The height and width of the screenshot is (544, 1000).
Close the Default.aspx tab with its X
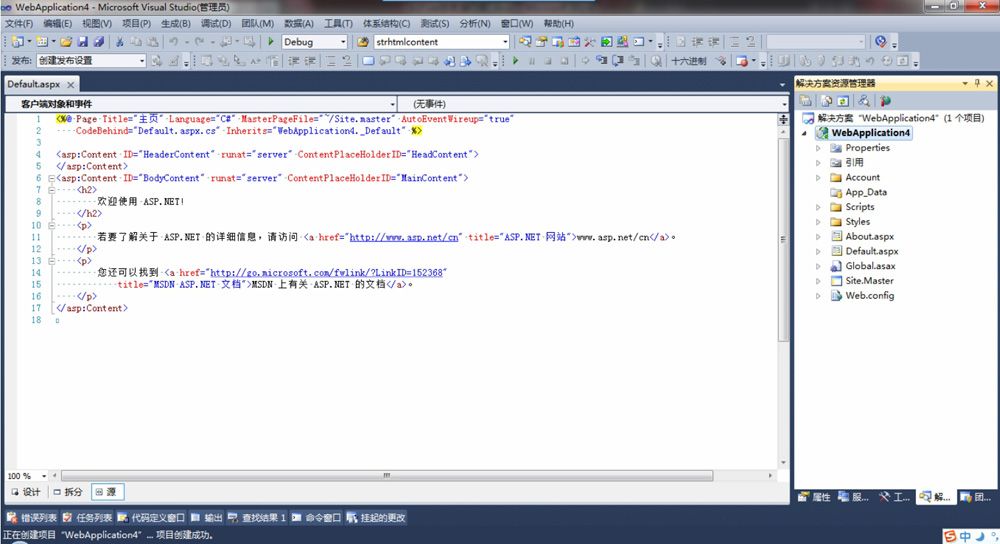tap(71, 84)
